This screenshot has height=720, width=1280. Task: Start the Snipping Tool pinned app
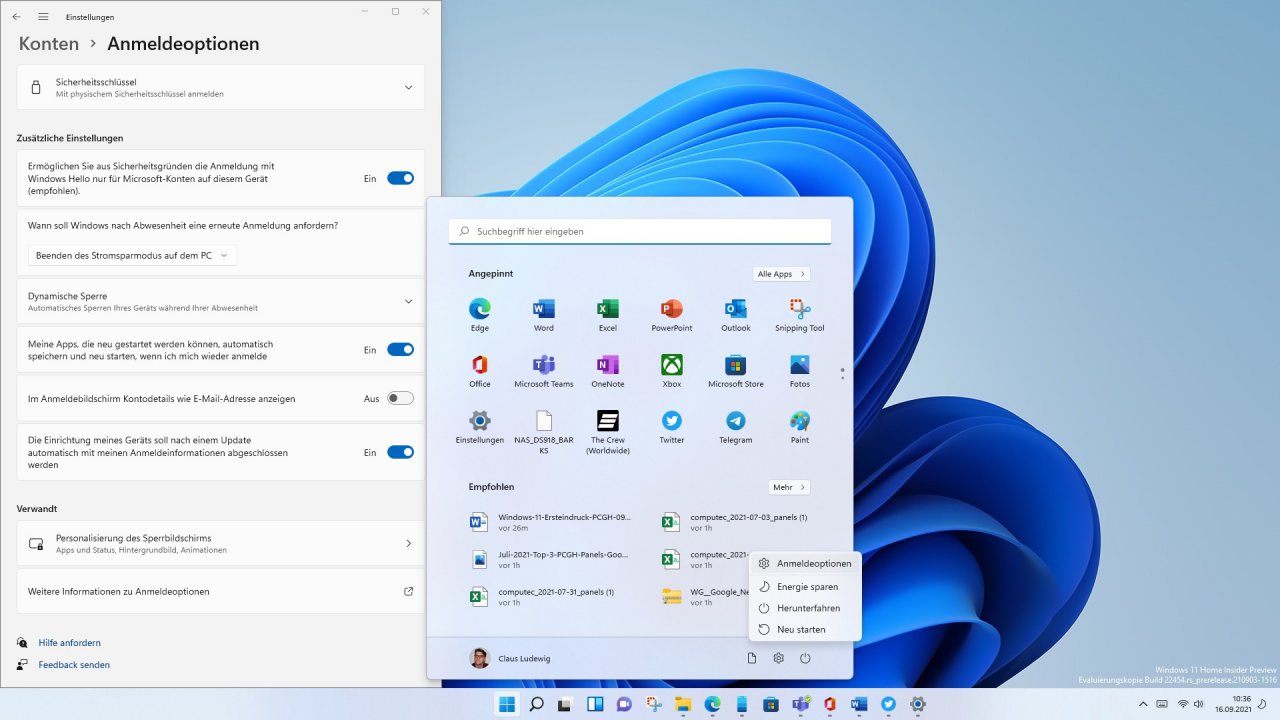pyautogui.click(x=800, y=314)
